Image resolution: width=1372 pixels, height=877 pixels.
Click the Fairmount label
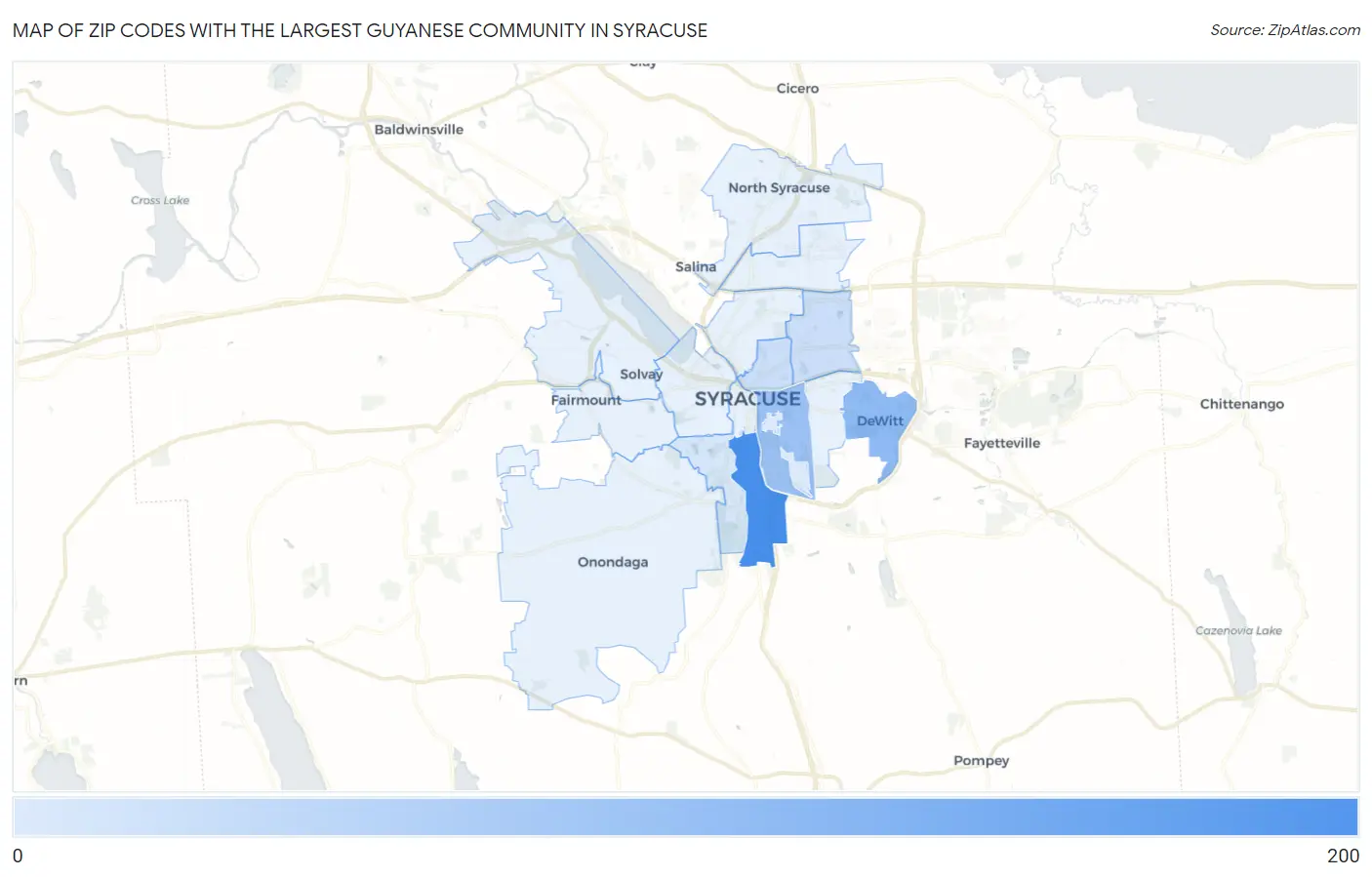coord(585,400)
